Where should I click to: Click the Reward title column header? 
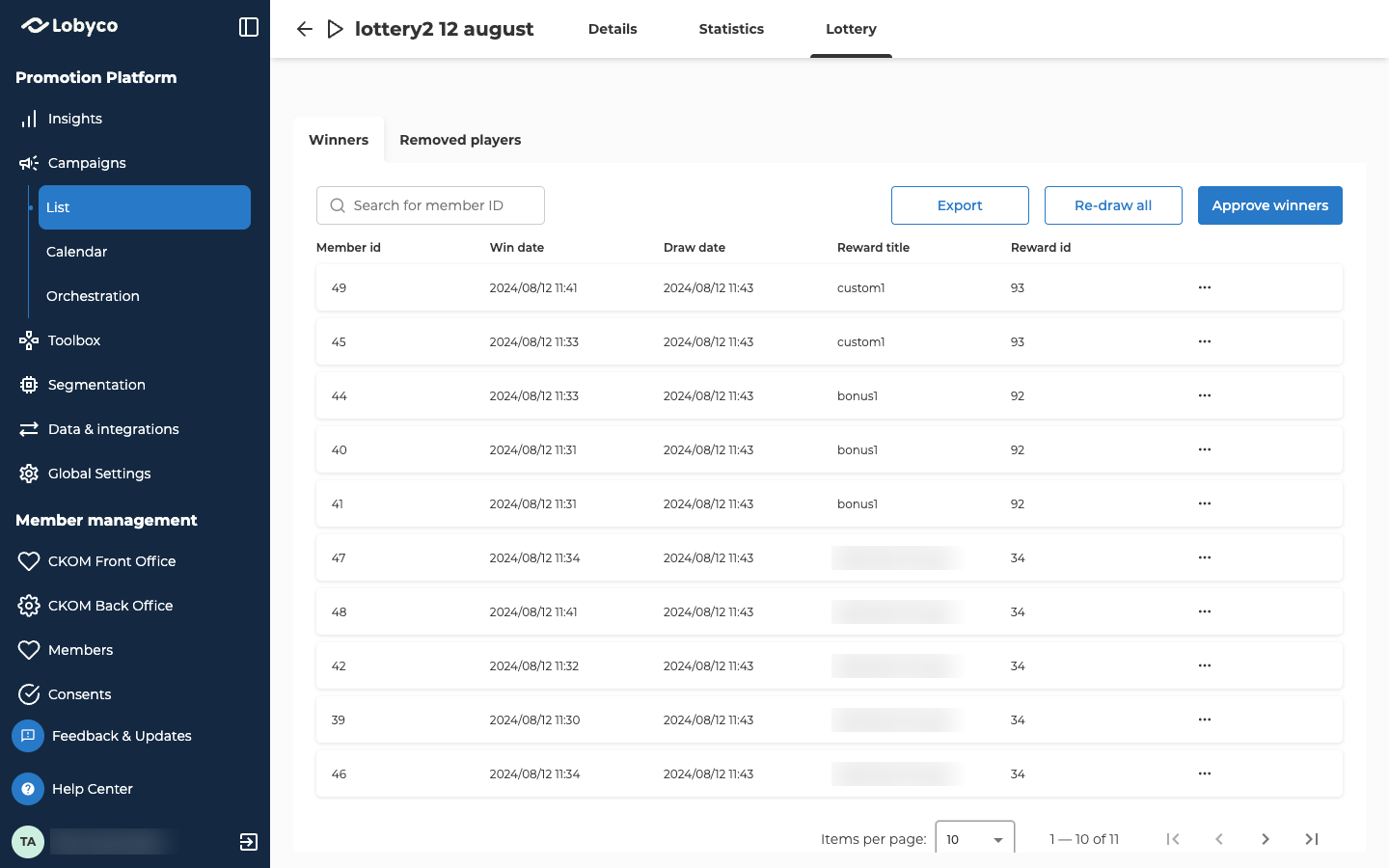(x=873, y=248)
